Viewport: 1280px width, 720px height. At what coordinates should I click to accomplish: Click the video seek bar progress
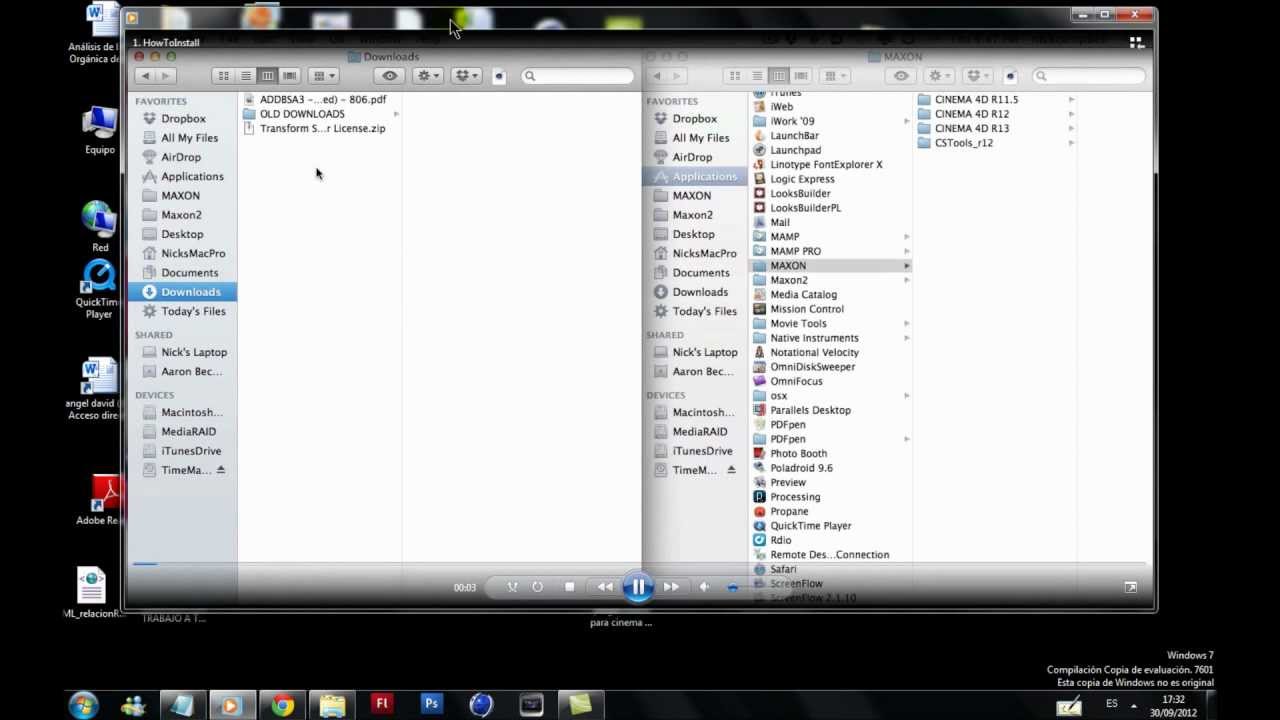pyautogui.click(x=145, y=564)
